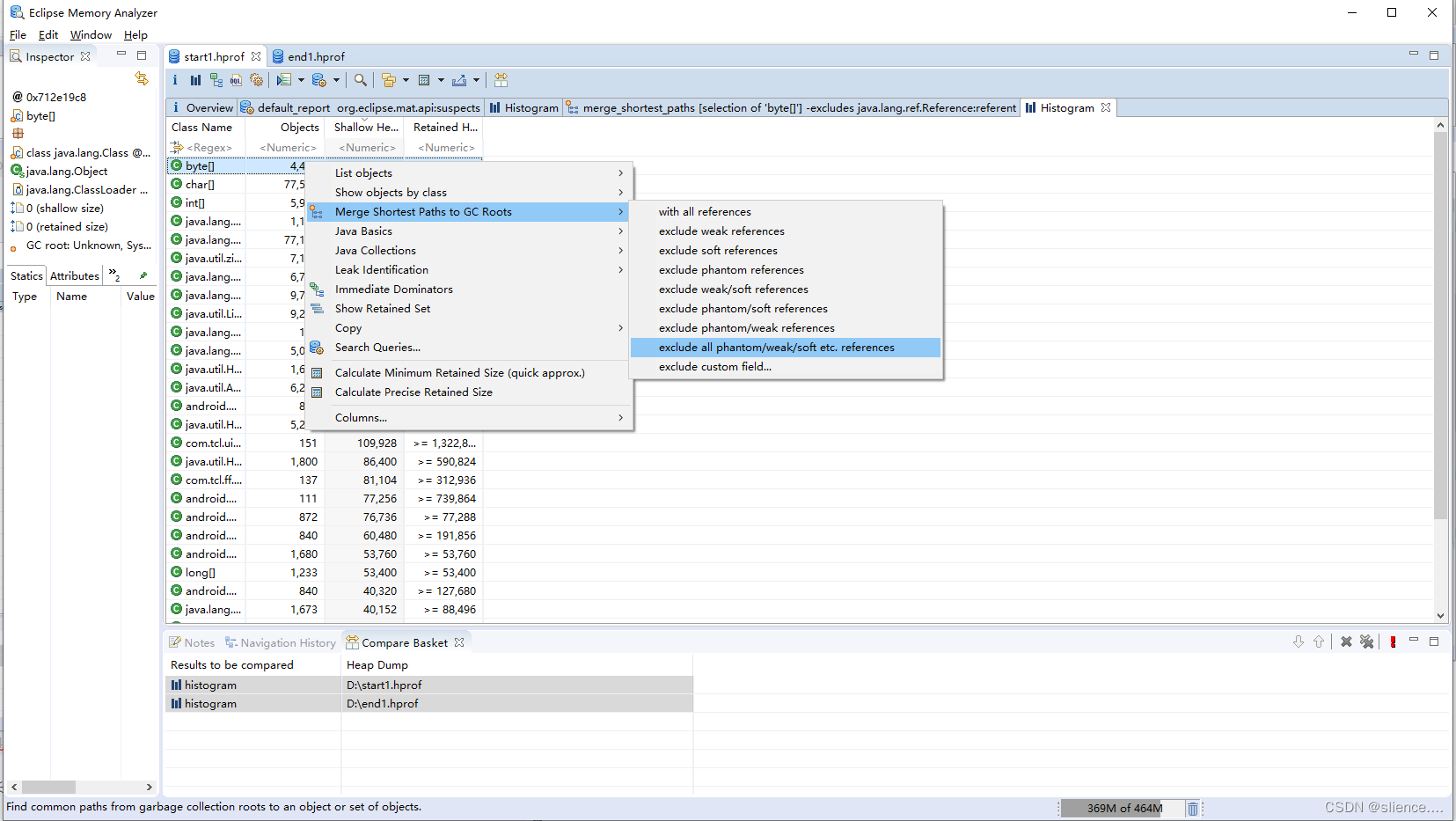Image resolution: width=1456 pixels, height=821 pixels.
Task: Expand query browser dropdown arrow
Action: (x=336, y=80)
